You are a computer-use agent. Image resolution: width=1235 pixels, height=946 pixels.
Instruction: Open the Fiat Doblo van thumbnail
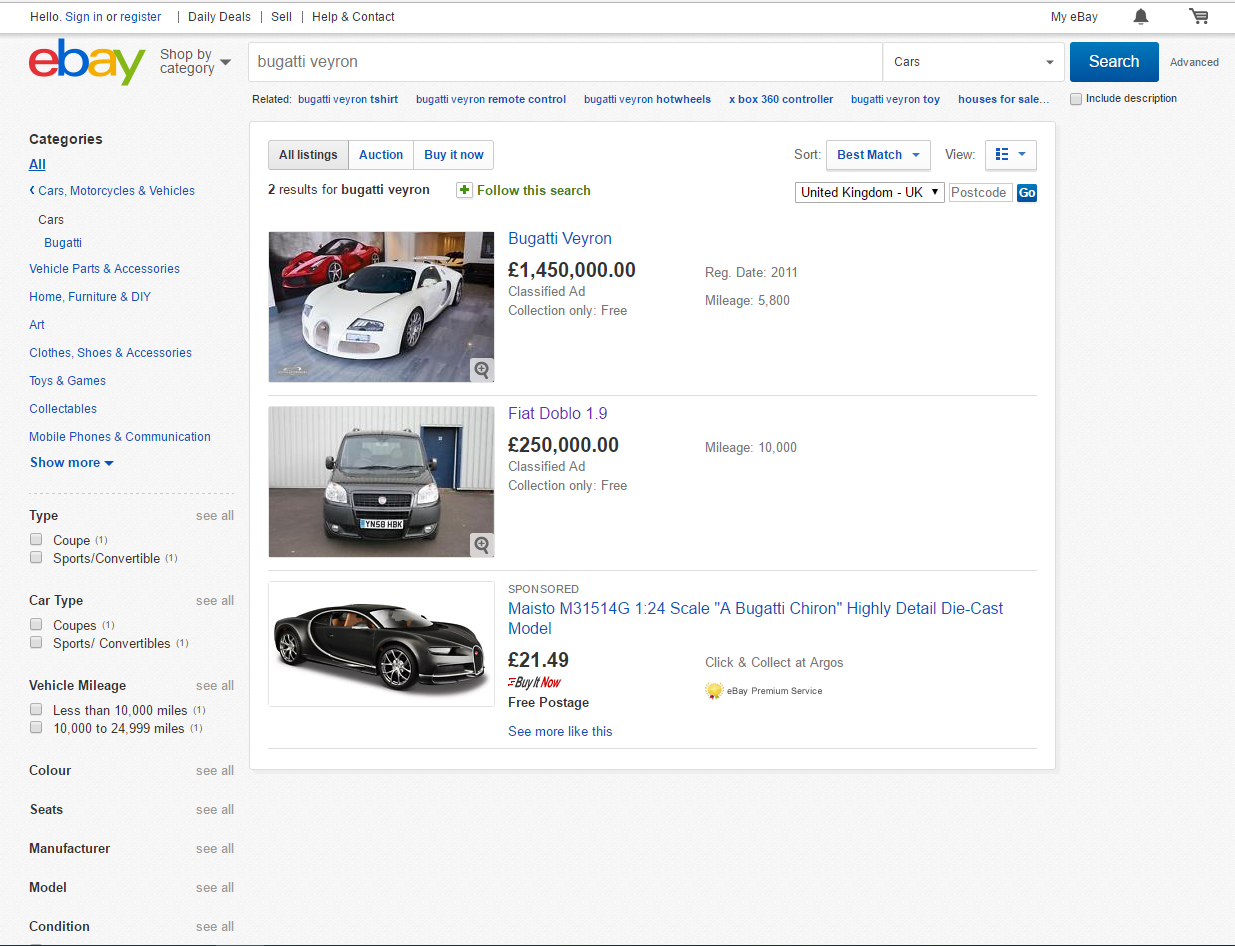381,482
